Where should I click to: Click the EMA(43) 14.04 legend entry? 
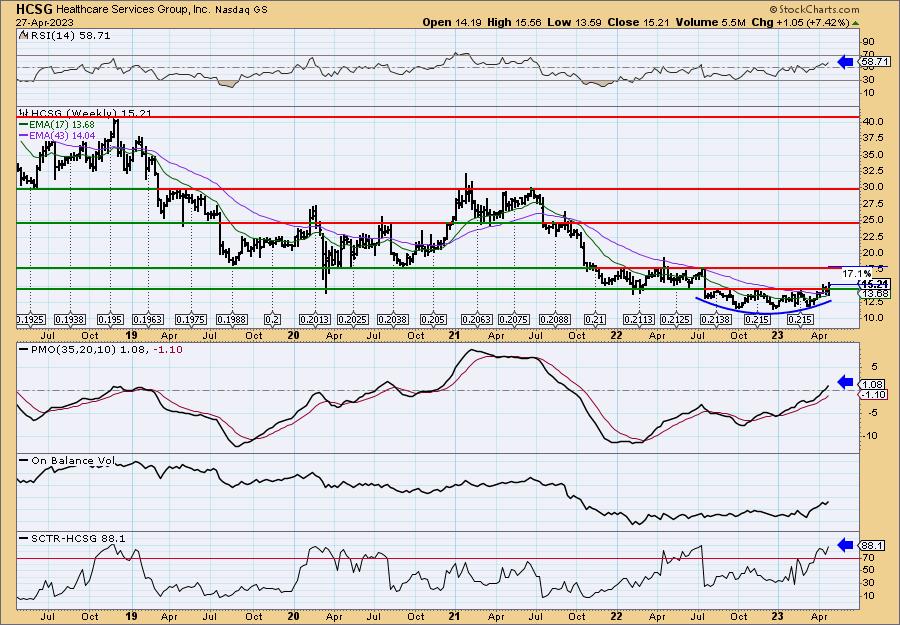[x=57, y=135]
